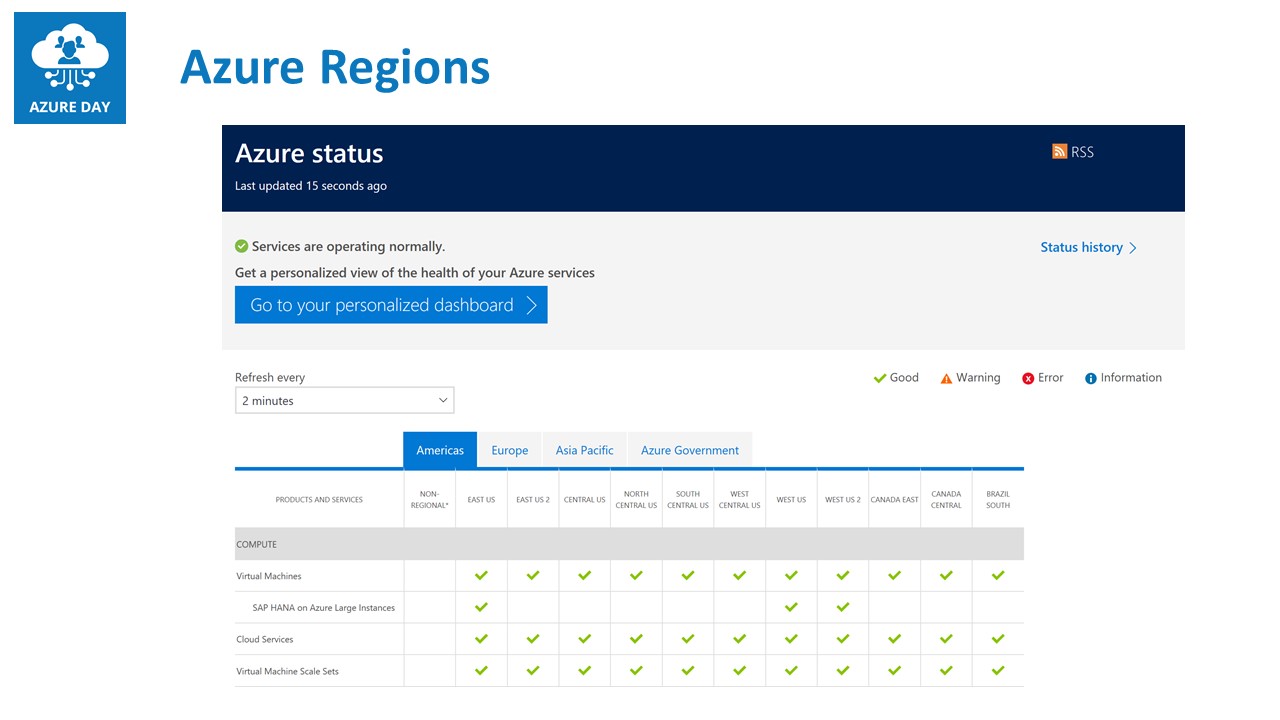Click the green services-normal status checkmark
Image resolution: width=1280 pixels, height=720 pixels.
241,246
